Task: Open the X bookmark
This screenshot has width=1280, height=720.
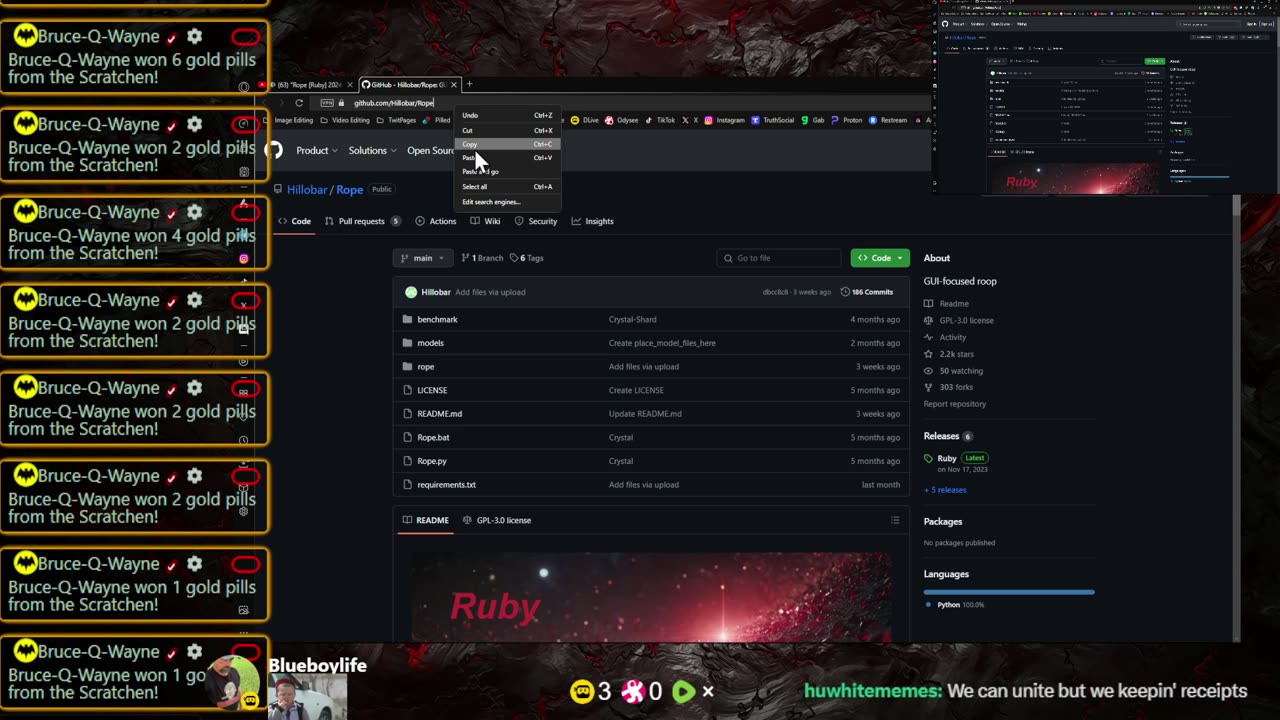Action: (x=691, y=120)
